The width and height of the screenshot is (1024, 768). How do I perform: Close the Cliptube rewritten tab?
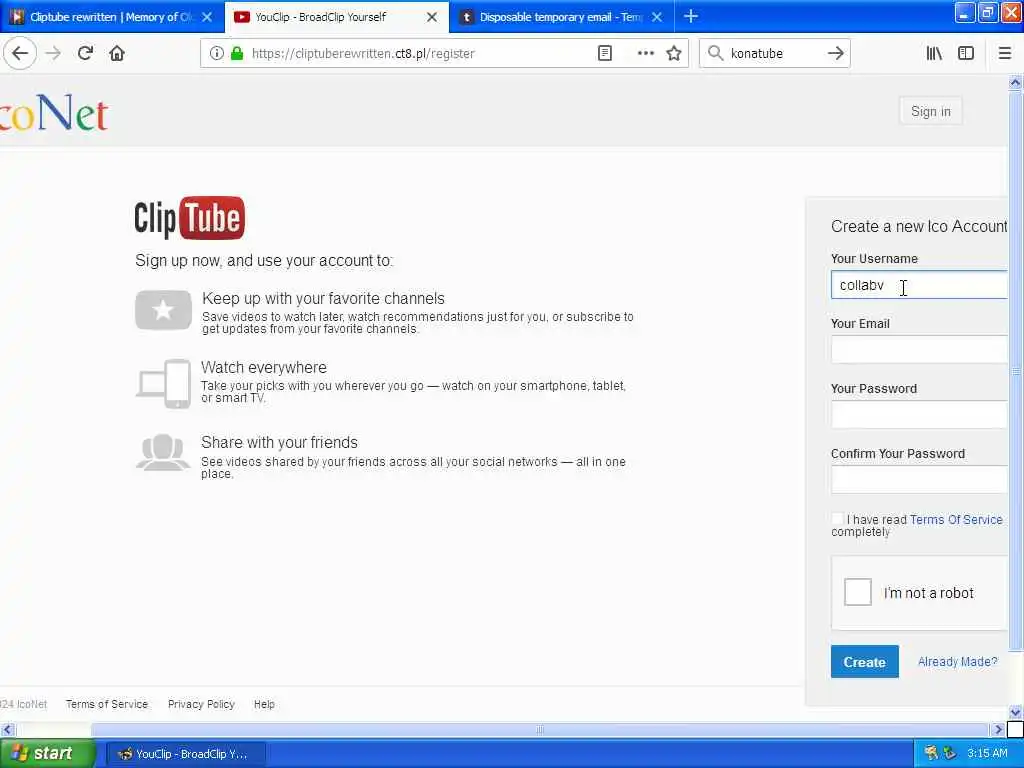pyautogui.click(x=207, y=17)
